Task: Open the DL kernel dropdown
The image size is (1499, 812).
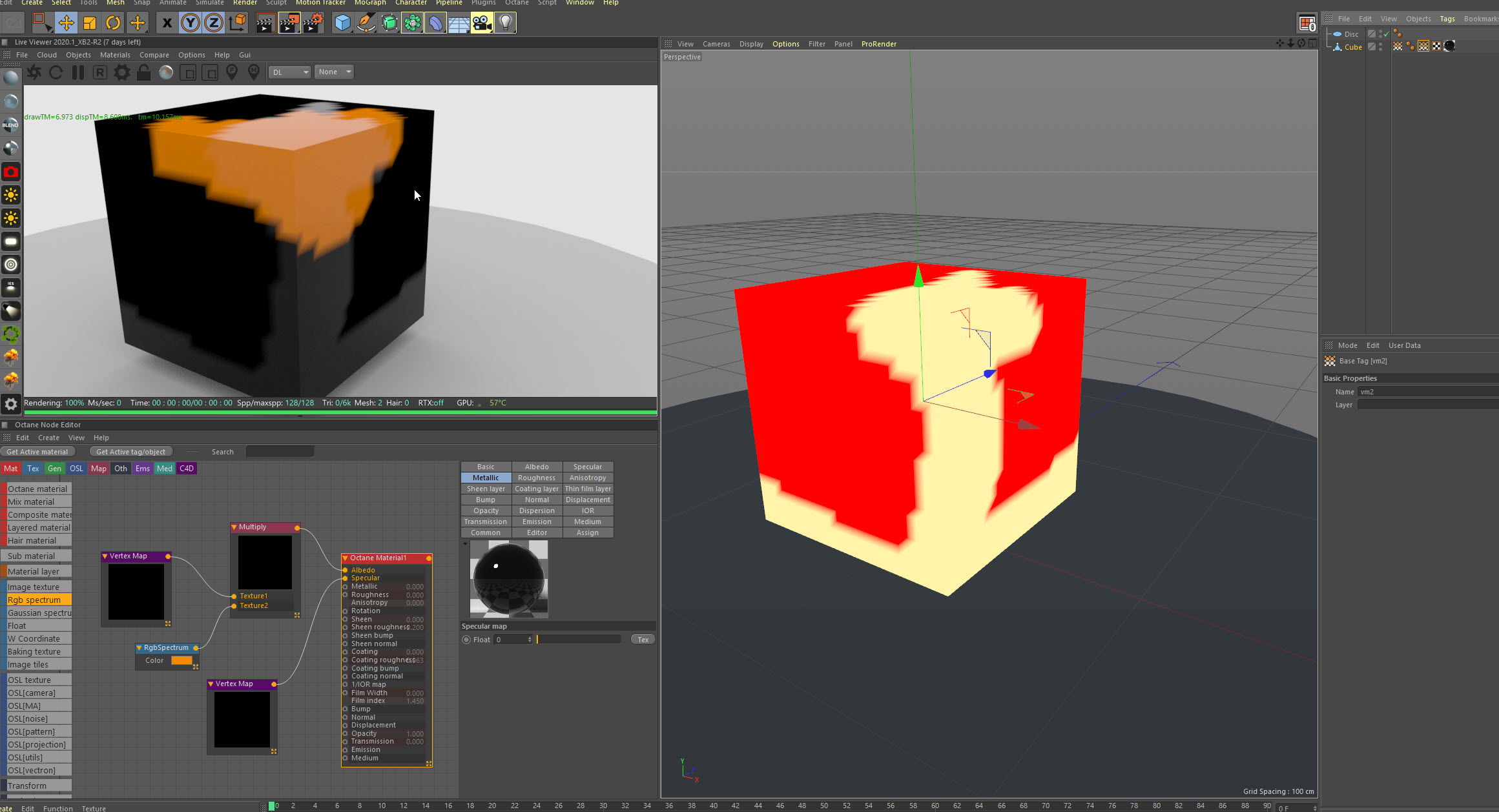Action: pyautogui.click(x=290, y=72)
